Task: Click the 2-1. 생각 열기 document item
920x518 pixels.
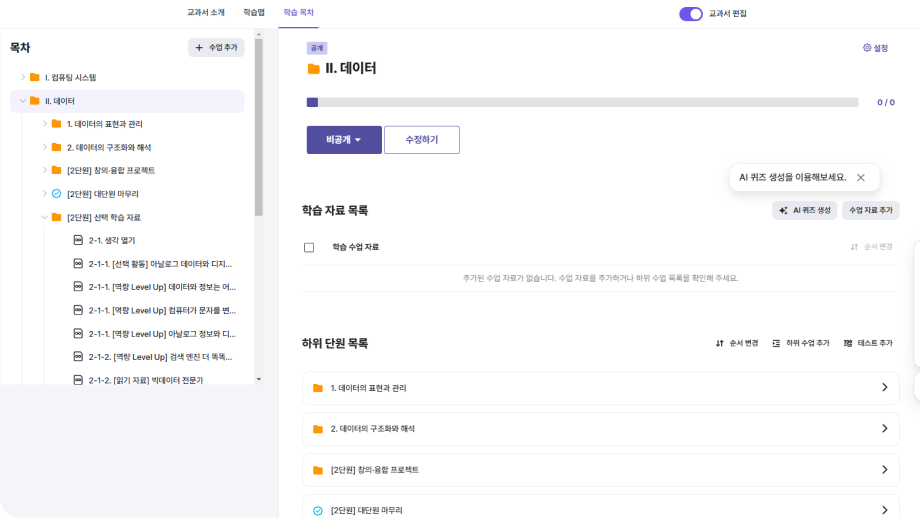Action: (x=111, y=240)
